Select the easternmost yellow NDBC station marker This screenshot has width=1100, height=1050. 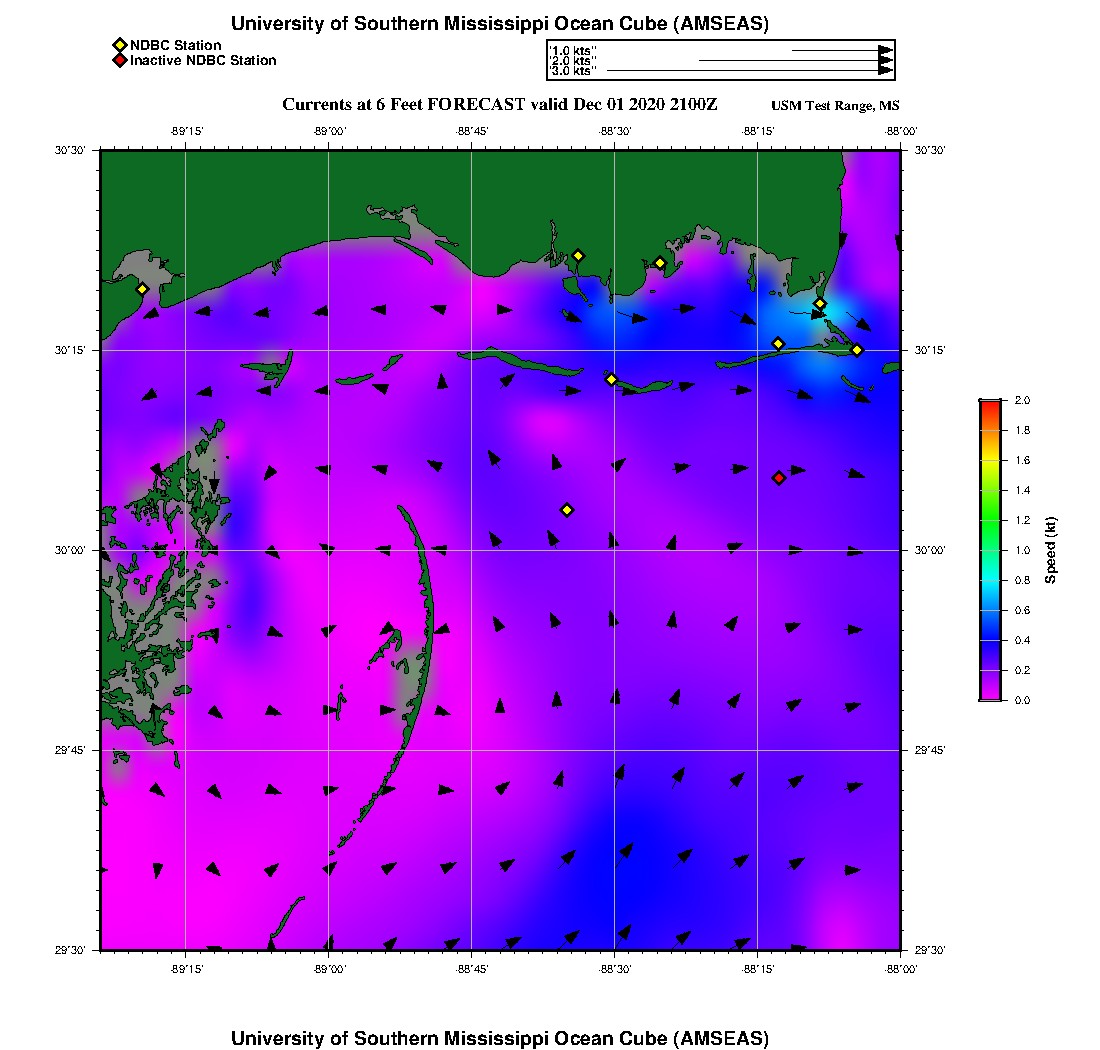(x=857, y=350)
